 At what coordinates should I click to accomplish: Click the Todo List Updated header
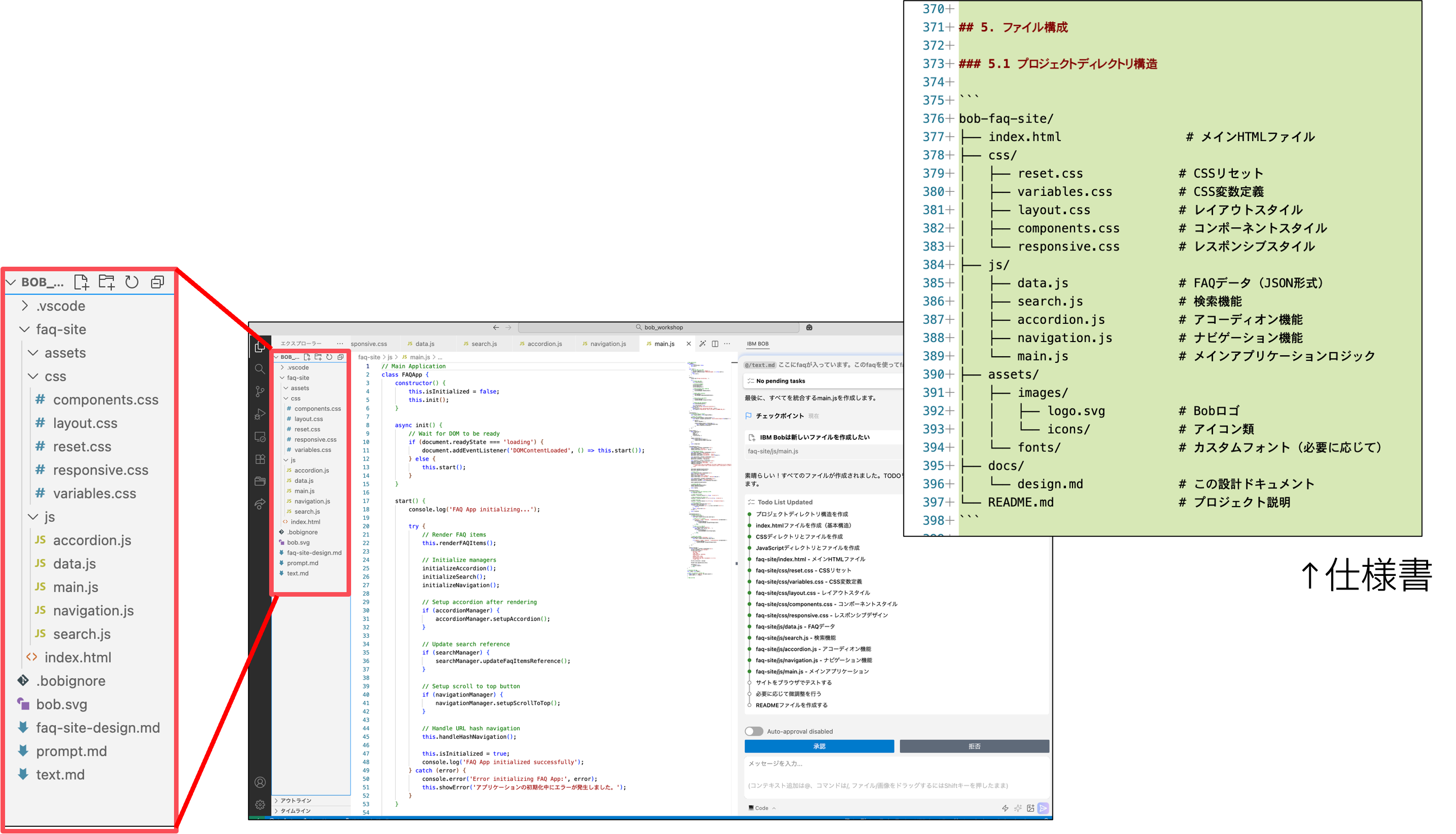[785, 503]
